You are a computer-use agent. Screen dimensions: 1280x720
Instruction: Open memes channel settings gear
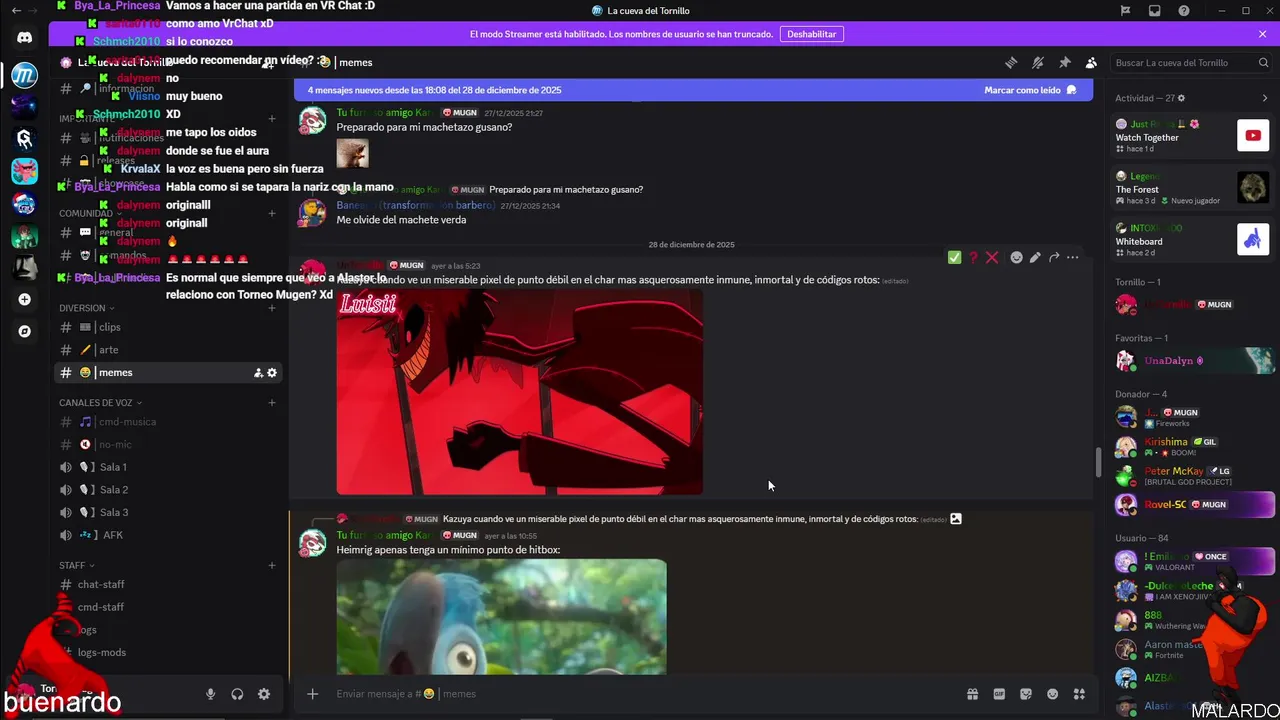tap(272, 373)
